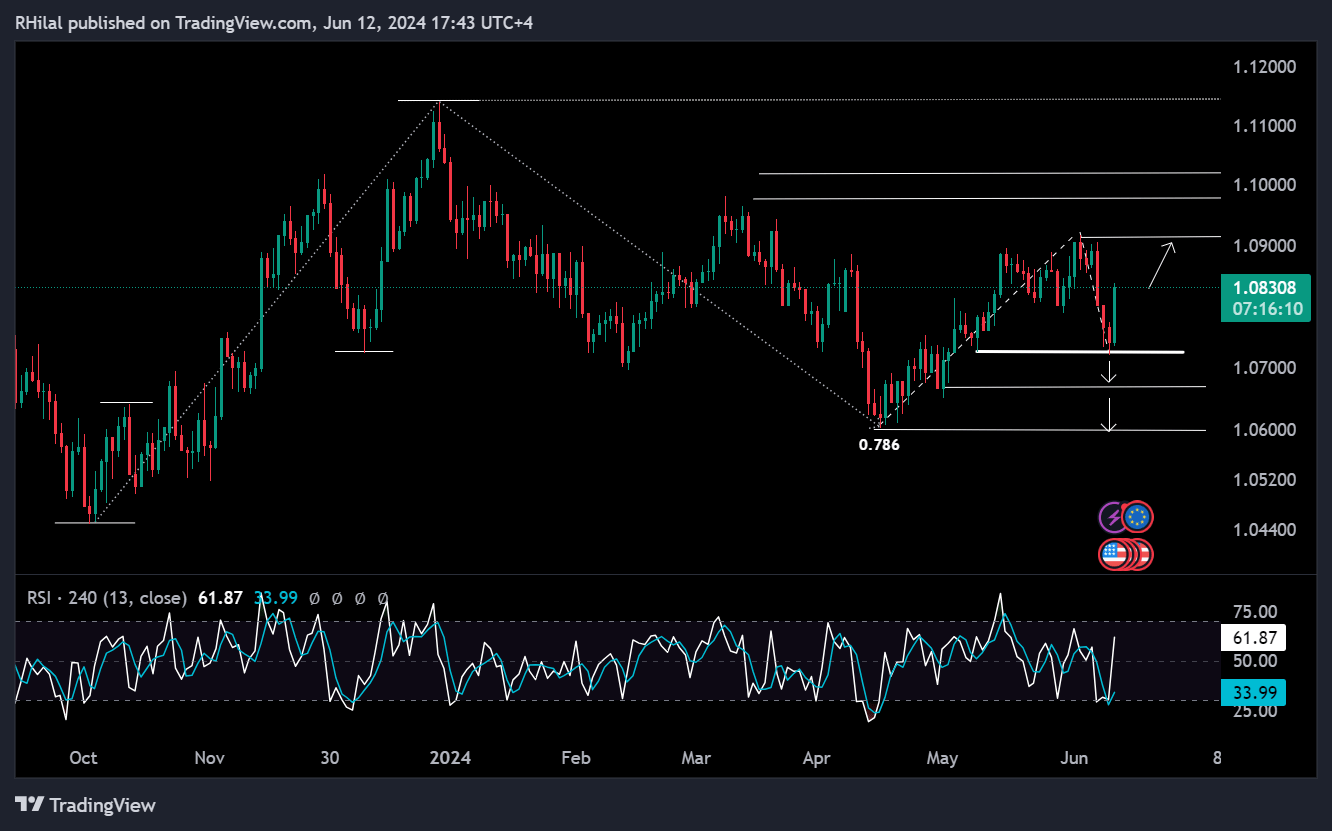Click the 8 date label on time axis

[x=1216, y=758]
